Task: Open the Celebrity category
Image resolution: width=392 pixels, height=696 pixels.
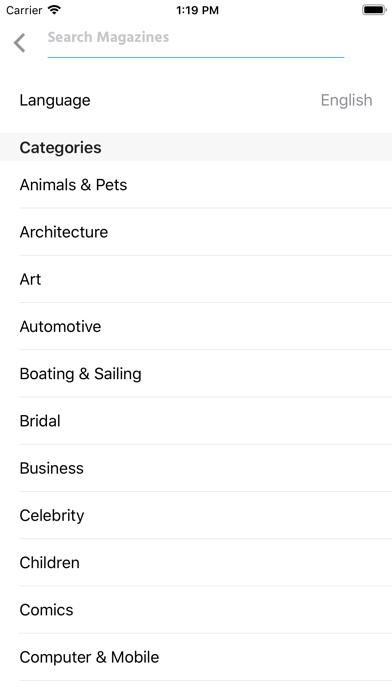Action: pyautogui.click(x=196, y=515)
